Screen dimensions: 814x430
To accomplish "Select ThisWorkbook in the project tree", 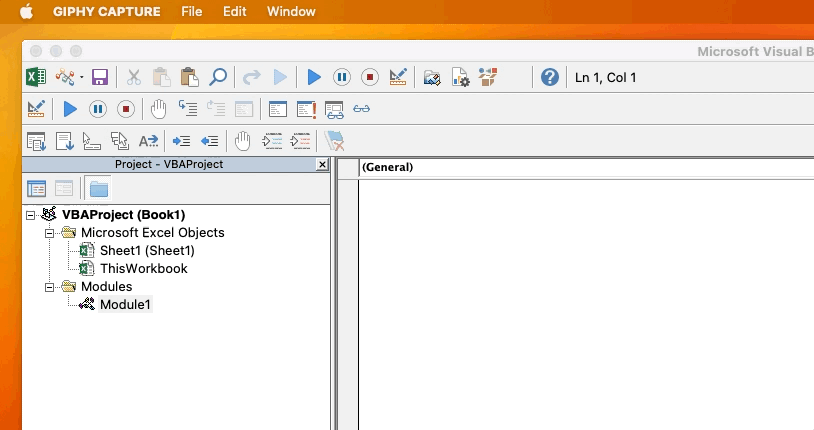I will 144,268.
